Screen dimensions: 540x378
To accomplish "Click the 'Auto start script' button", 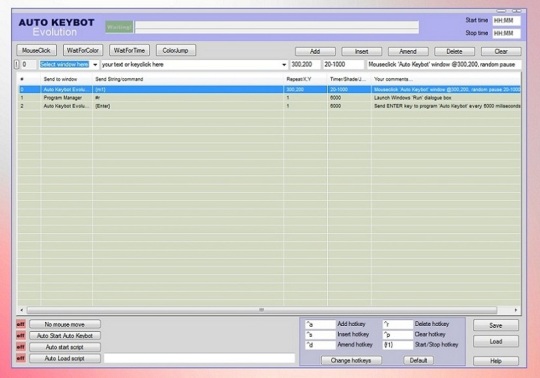I will tap(65, 347).
